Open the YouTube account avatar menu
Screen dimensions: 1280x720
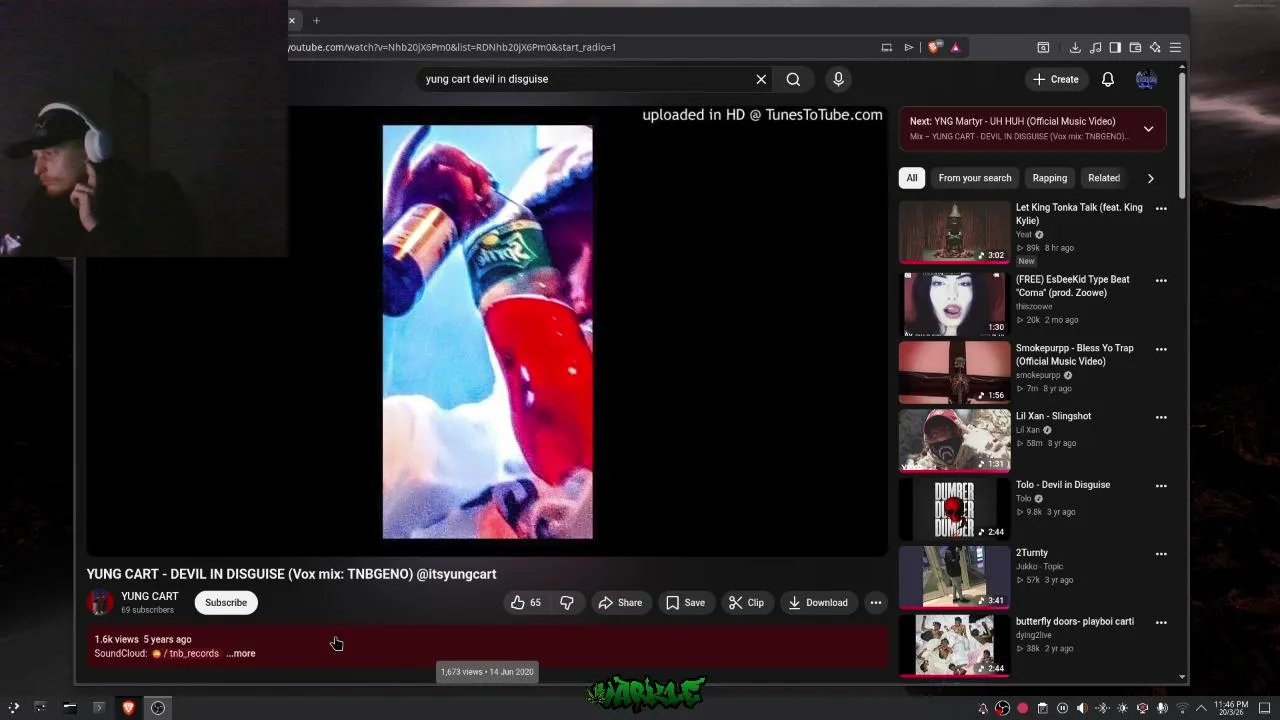tap(1146, 79)
